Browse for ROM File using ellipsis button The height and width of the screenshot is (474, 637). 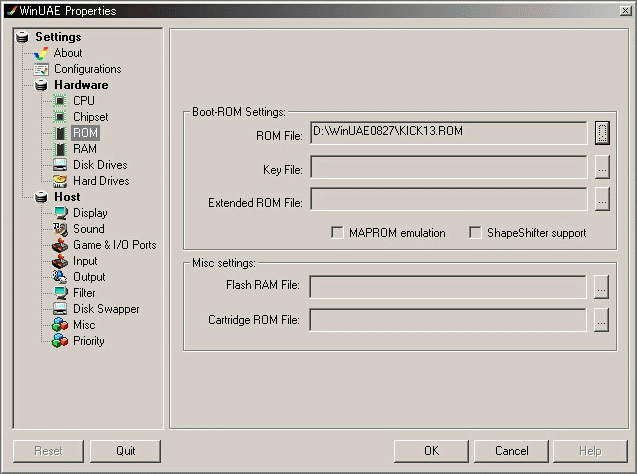(x=601, y=132)
